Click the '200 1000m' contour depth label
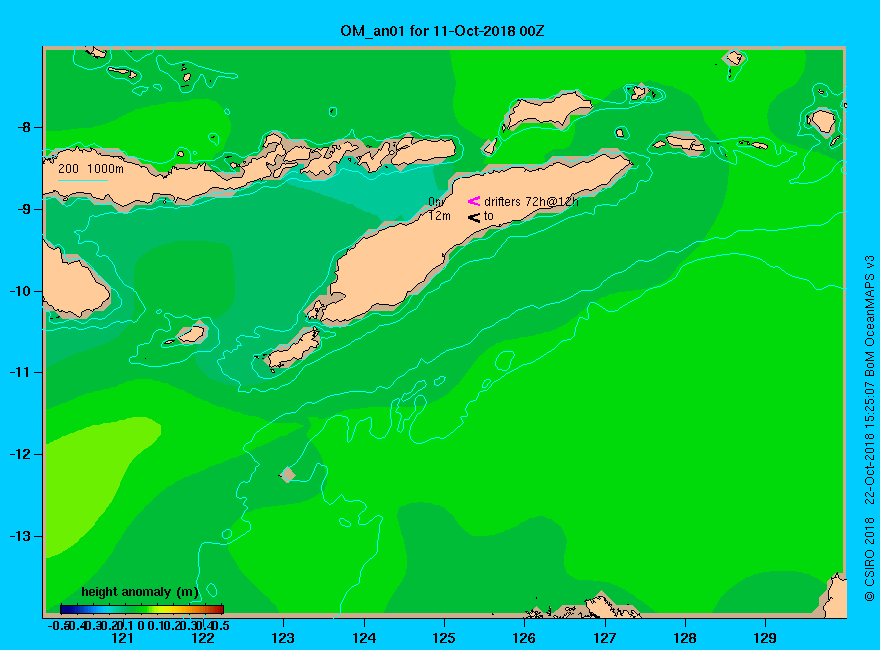Viewport: 880px width, 650px height. point(91,168)
